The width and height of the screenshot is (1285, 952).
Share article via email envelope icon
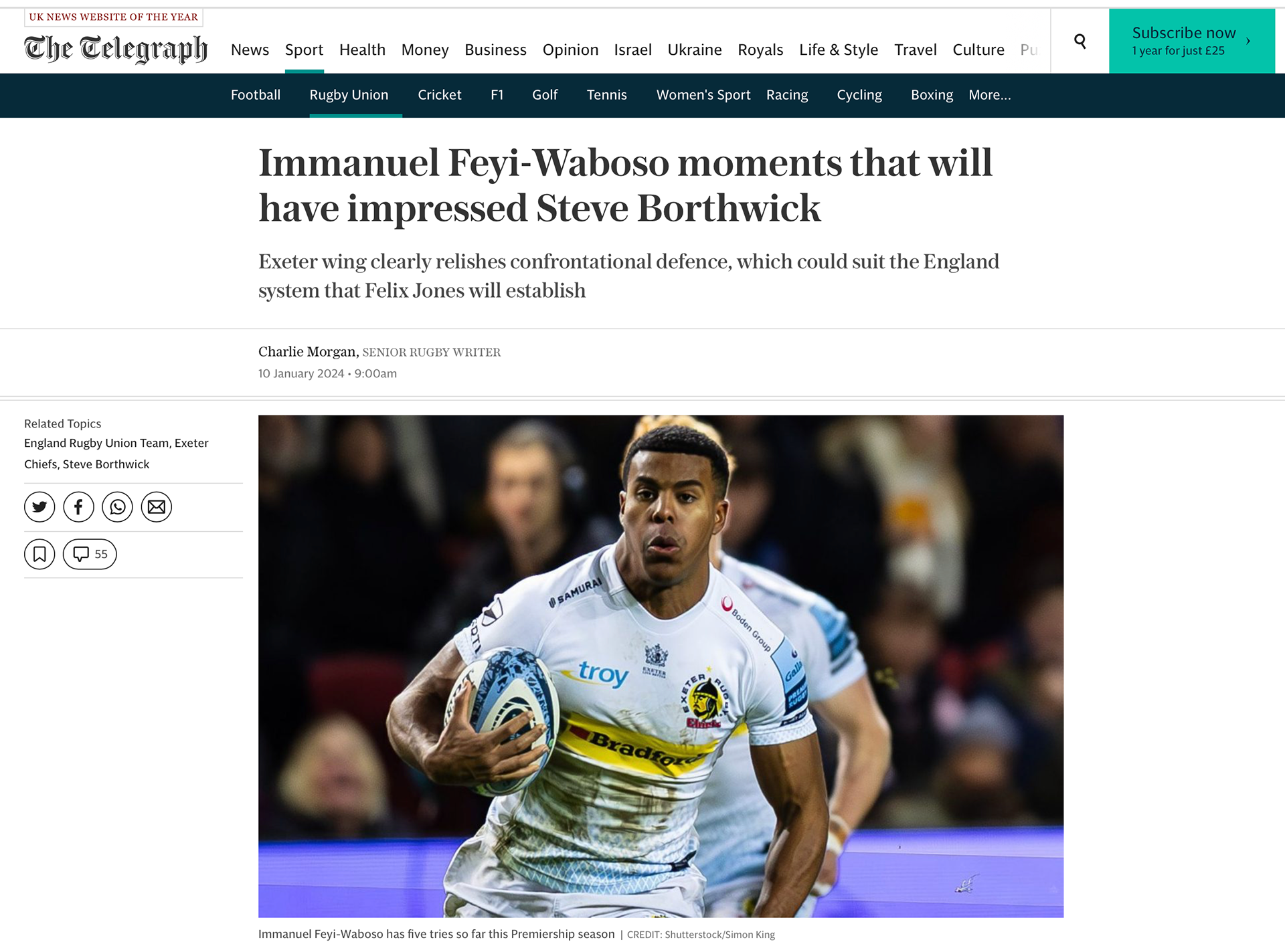157,507
